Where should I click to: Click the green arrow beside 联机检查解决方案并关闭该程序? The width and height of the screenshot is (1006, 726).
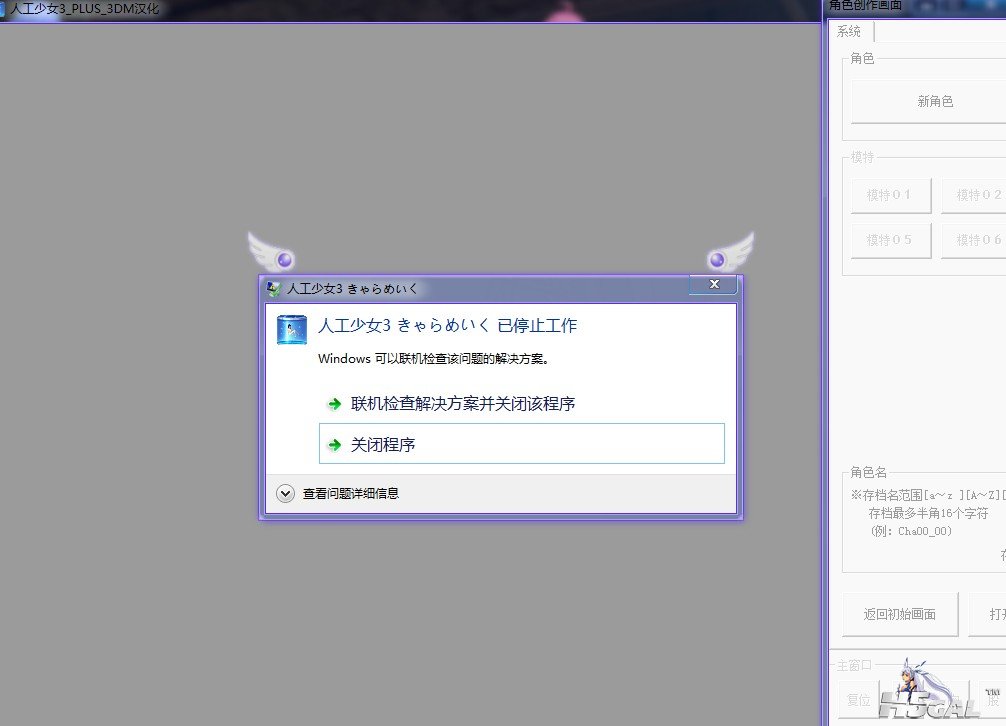335,404
